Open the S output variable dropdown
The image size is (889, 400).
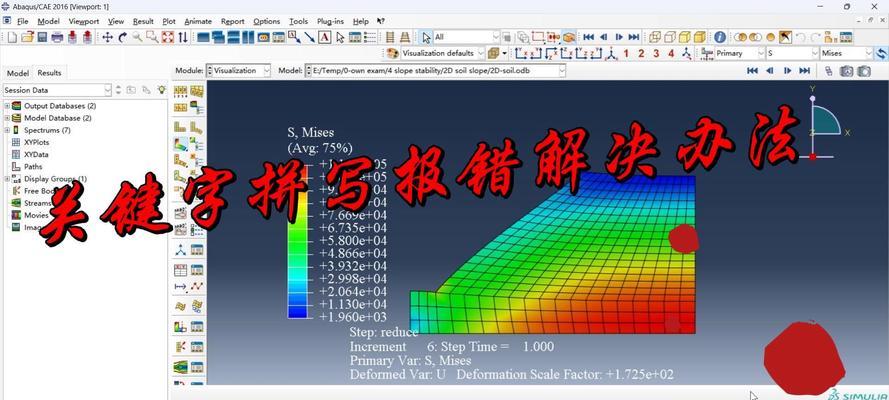[792, 53]
